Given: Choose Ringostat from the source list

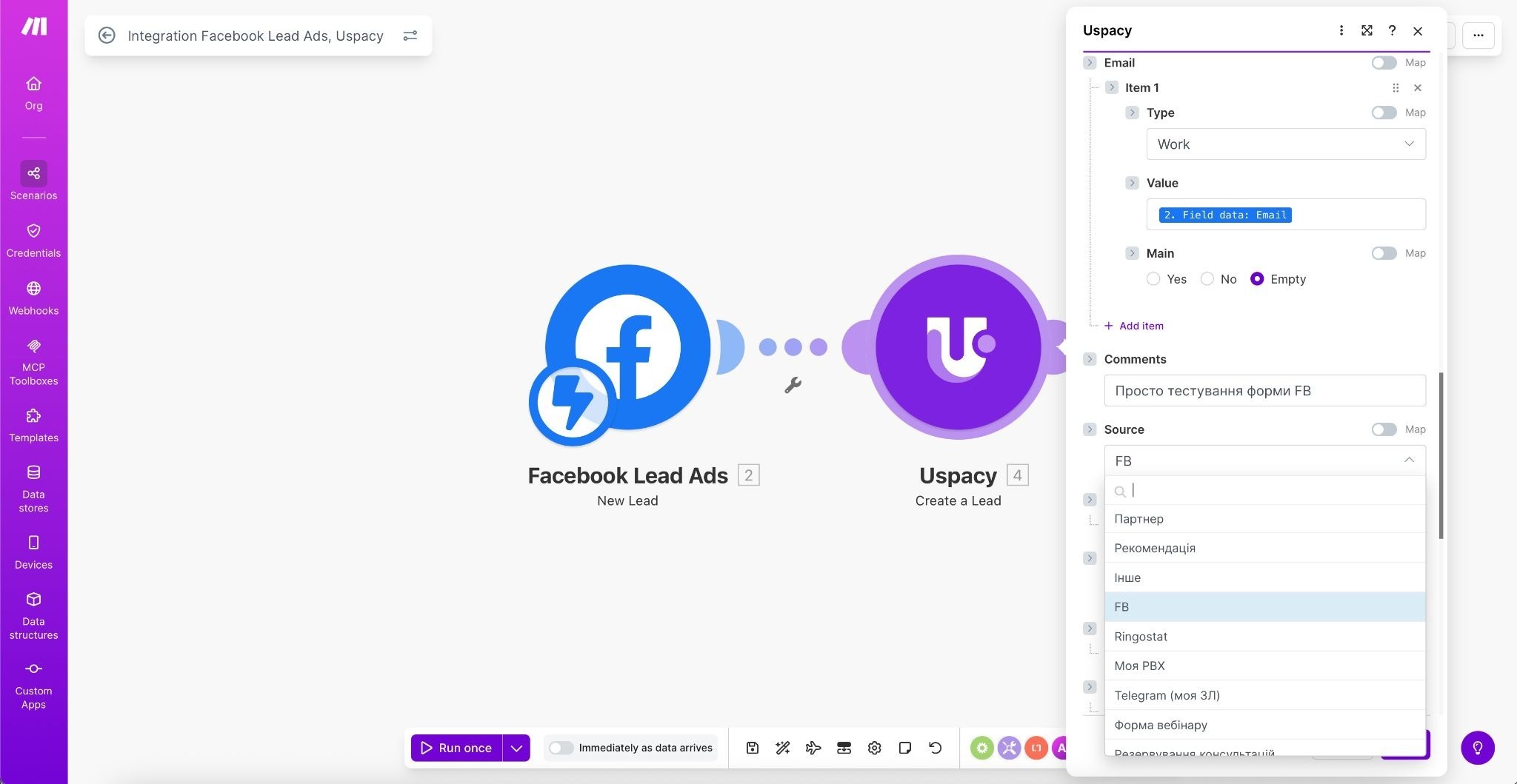Looking at the screenshot, I should tap(1141, 637).
